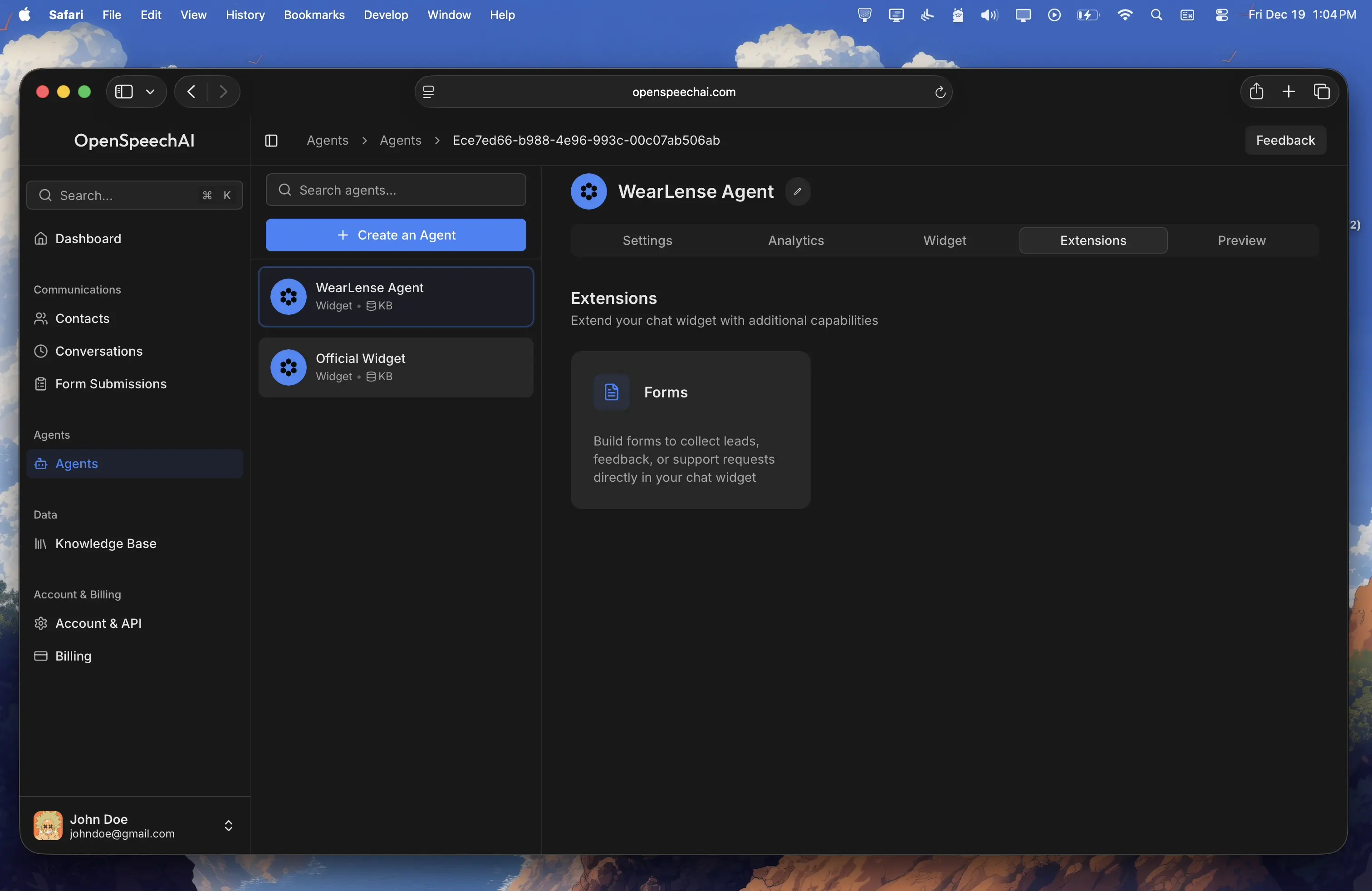1372x891 pixels.
Task: Select the Extensions tab
Action: click(1093, 240)
